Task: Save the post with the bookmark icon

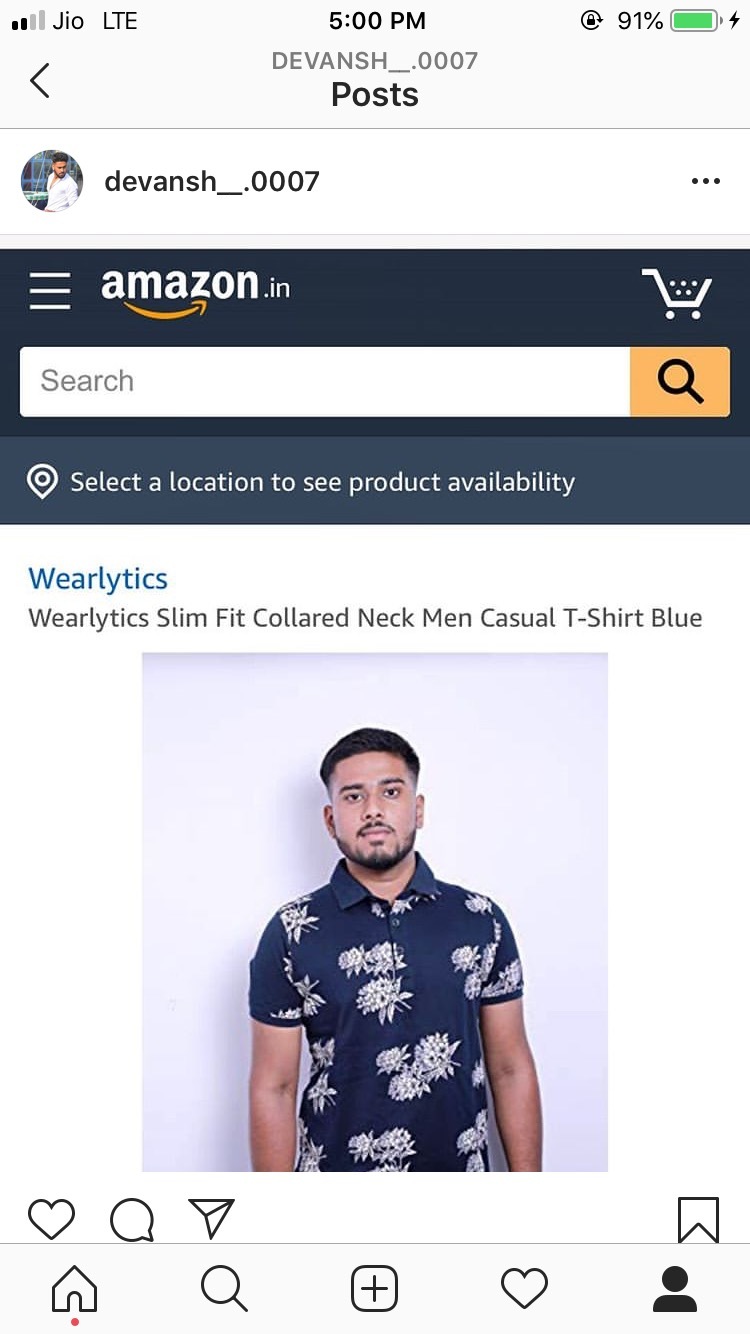Action: 698,1219
